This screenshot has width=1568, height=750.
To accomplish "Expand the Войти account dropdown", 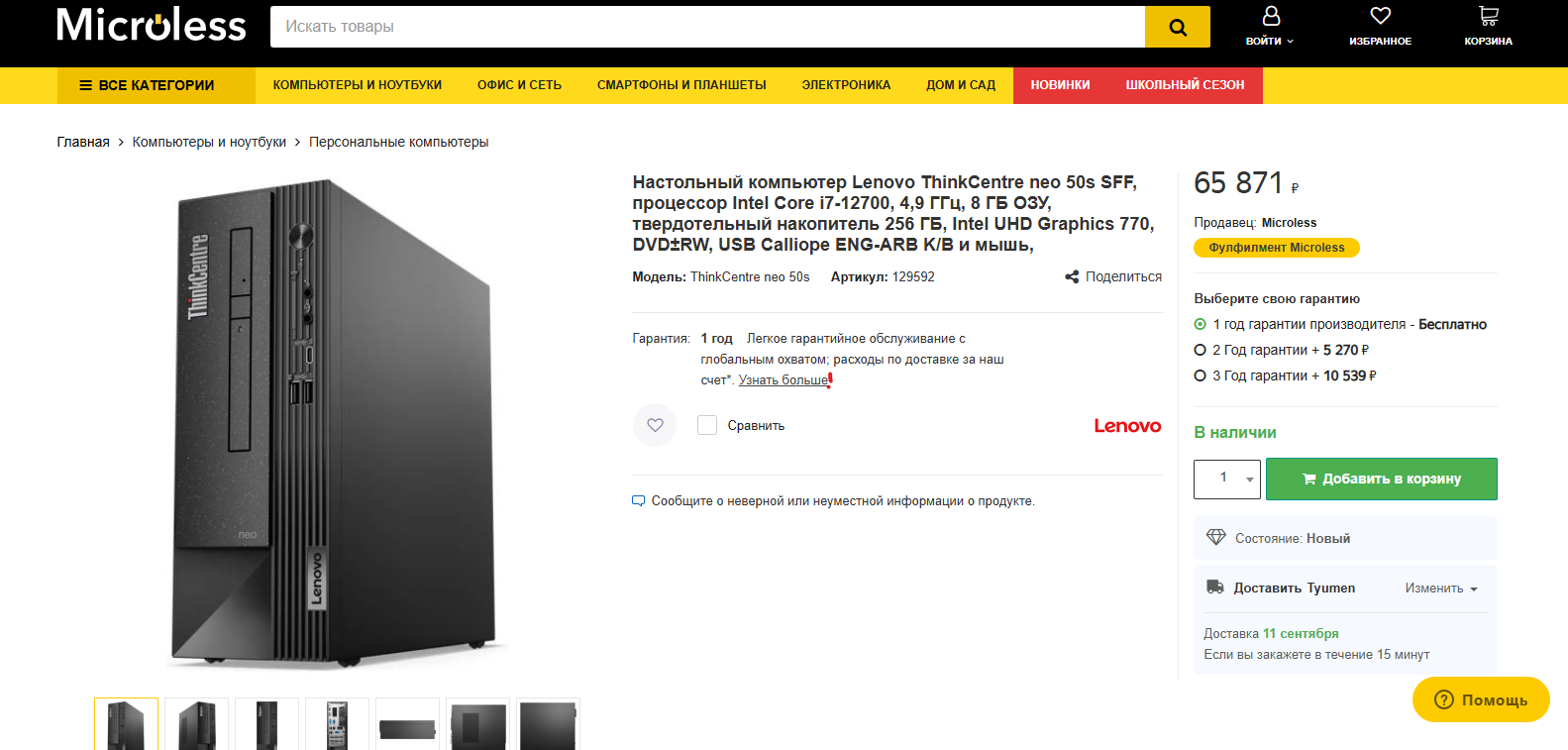I will point(1270,41).
